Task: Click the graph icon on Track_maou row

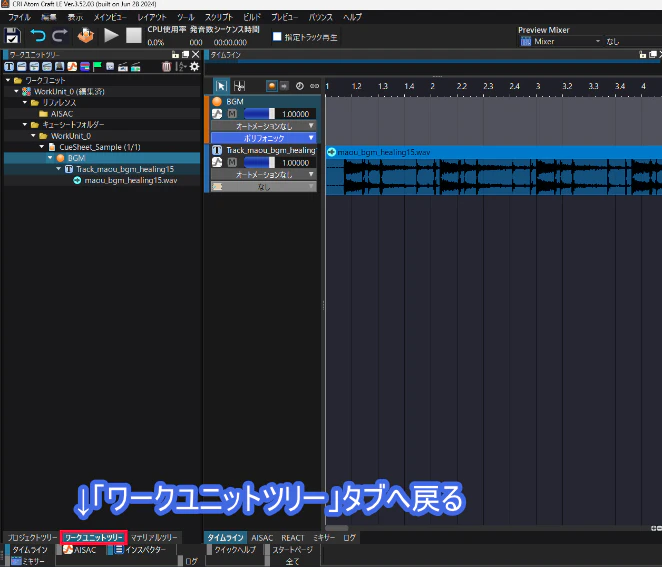Action: click(x=217, y=162)
